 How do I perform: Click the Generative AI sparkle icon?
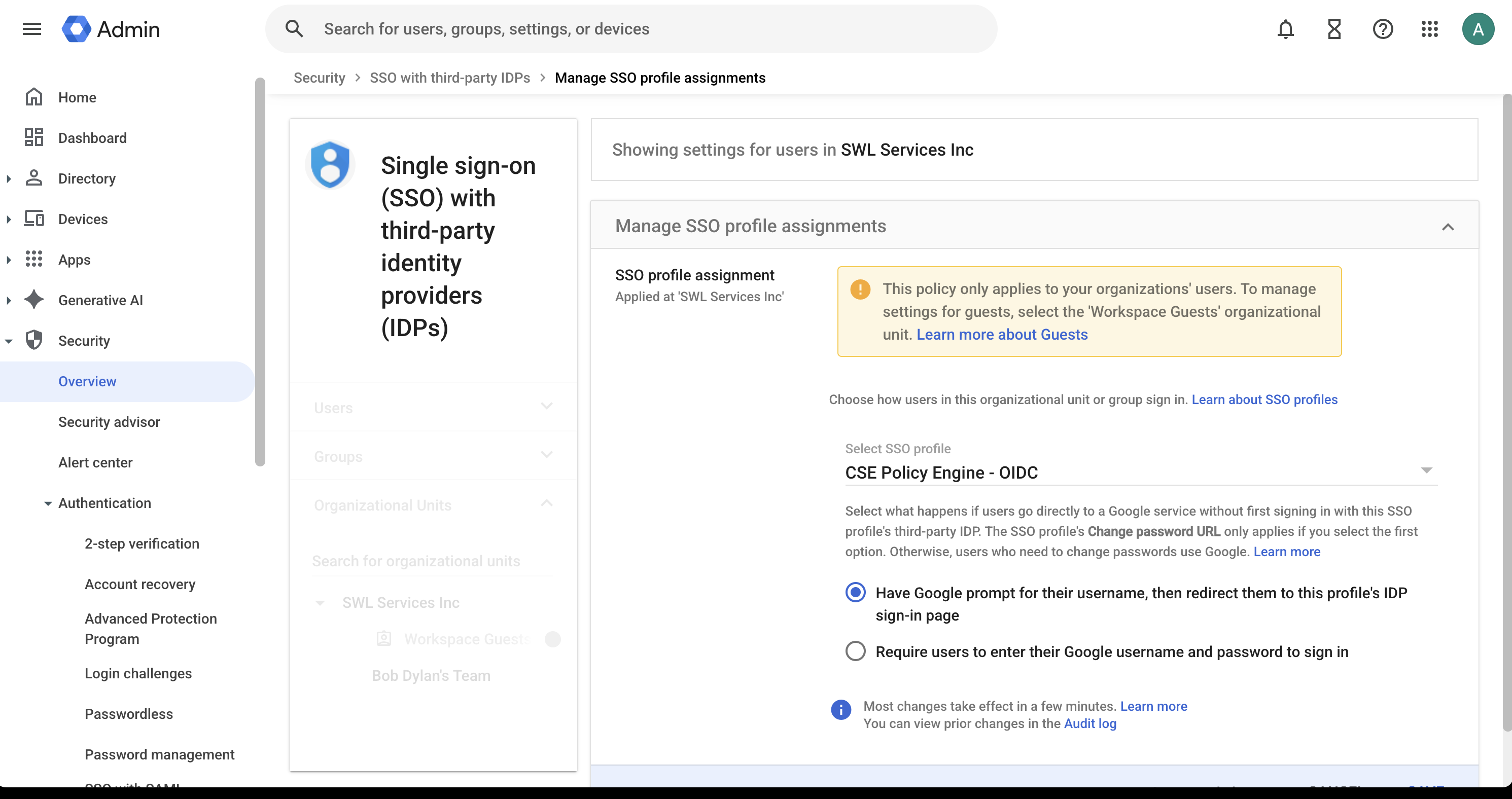click(34, 299)
